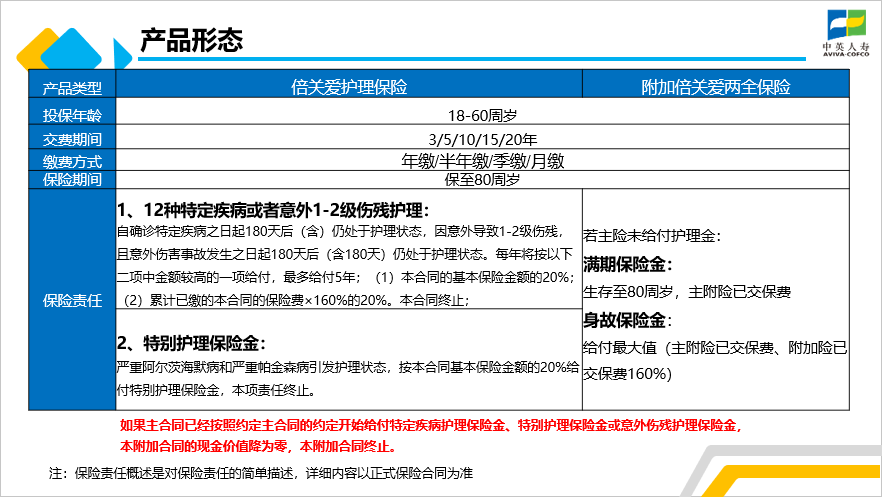Select the slide title 产品形态
The width and height of the screenshot is (882, 497).
(191, 40)
